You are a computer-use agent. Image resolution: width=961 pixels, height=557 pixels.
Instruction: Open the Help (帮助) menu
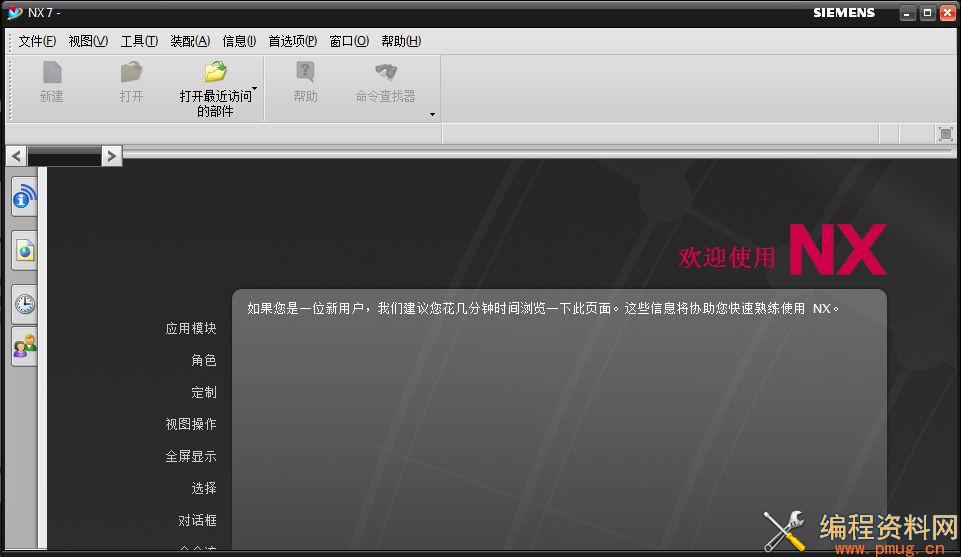[x=401, y=41]
